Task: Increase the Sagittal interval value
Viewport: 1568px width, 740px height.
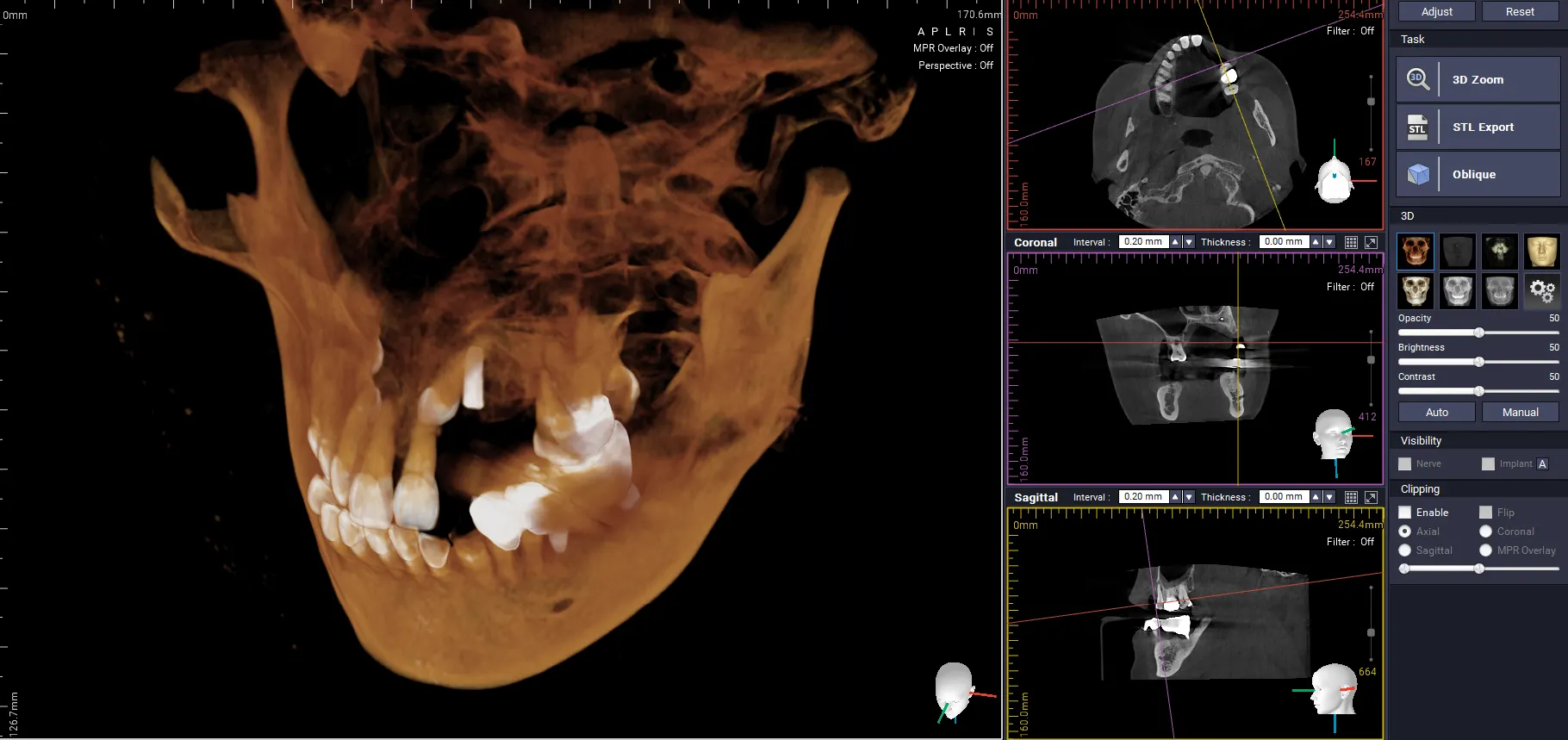Action: point(1175,497)
